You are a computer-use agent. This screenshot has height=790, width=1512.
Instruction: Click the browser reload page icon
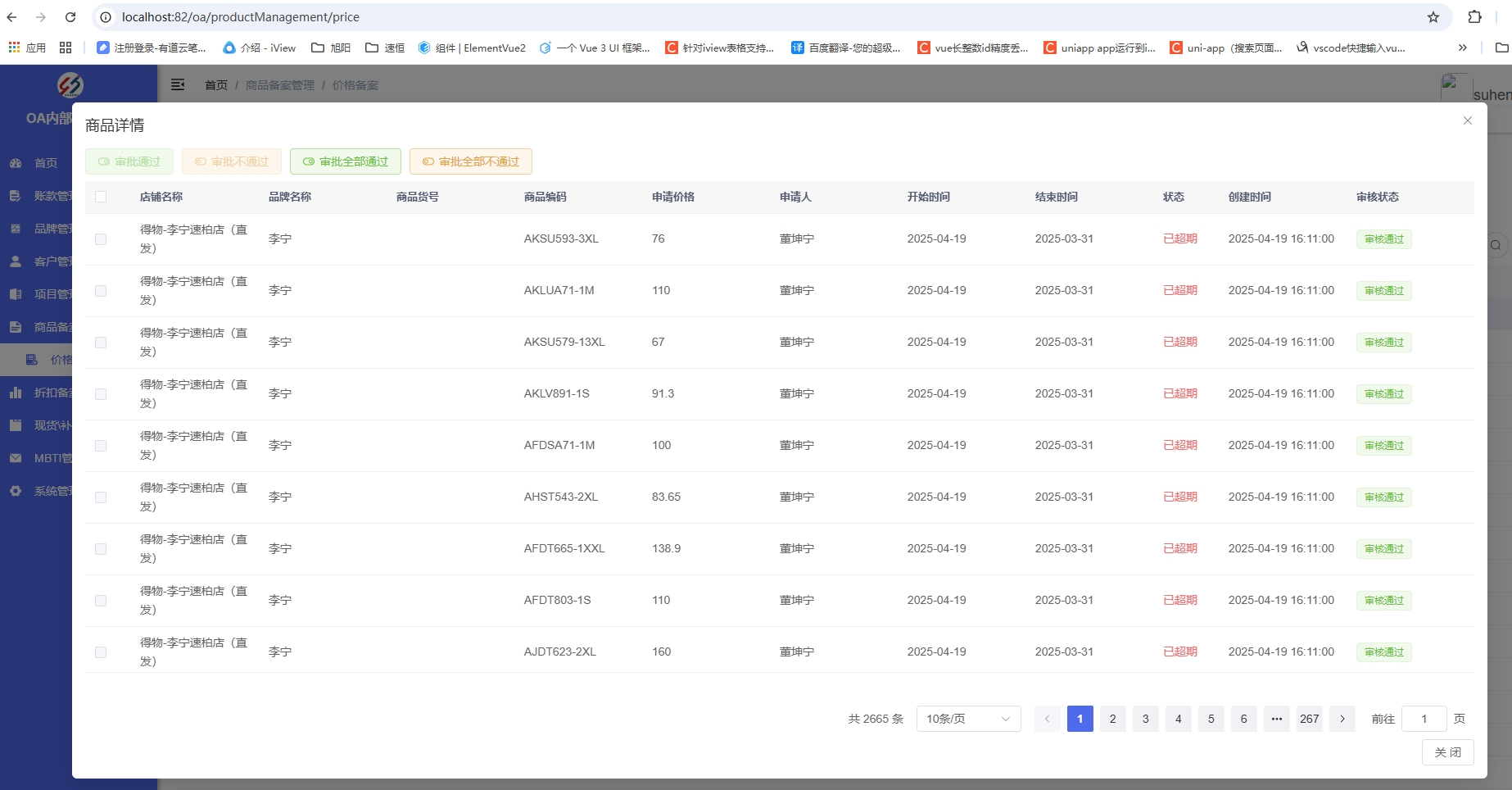pos(70,17)
